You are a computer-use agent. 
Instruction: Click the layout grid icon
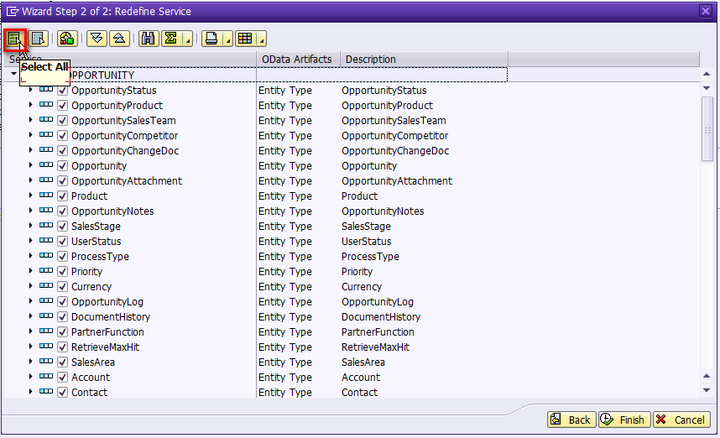245,39
